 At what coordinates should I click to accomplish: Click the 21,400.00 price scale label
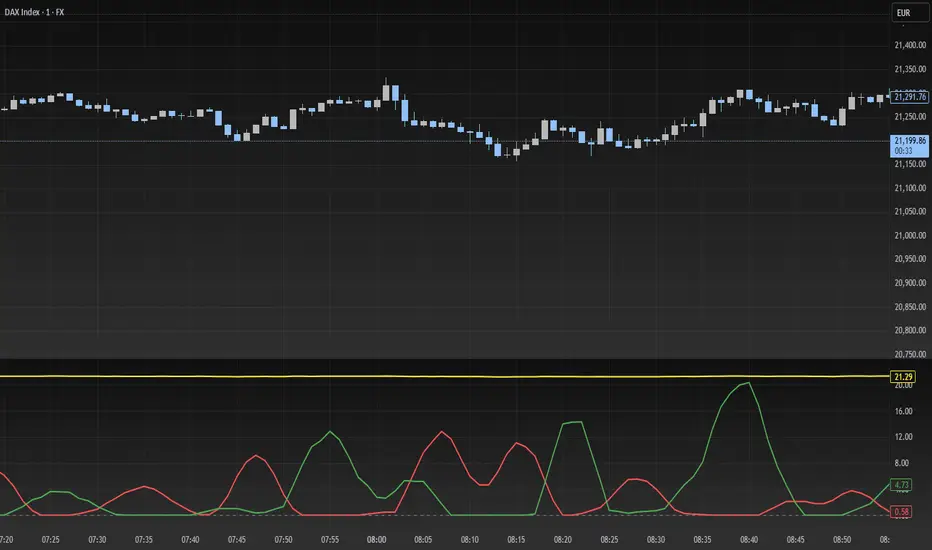pyautogui.click(x=908, y=46)
